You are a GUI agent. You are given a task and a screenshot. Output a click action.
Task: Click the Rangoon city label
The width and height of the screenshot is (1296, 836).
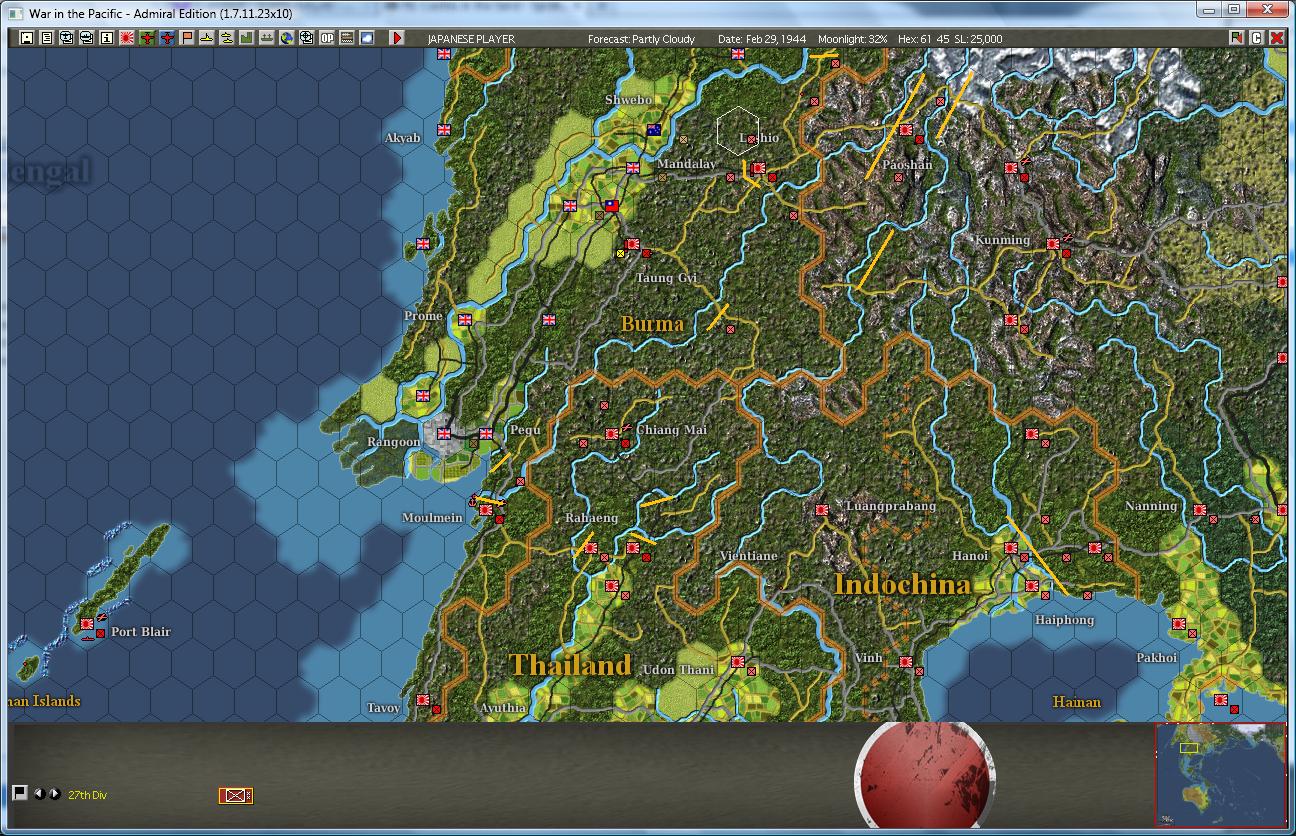(393, 442)
